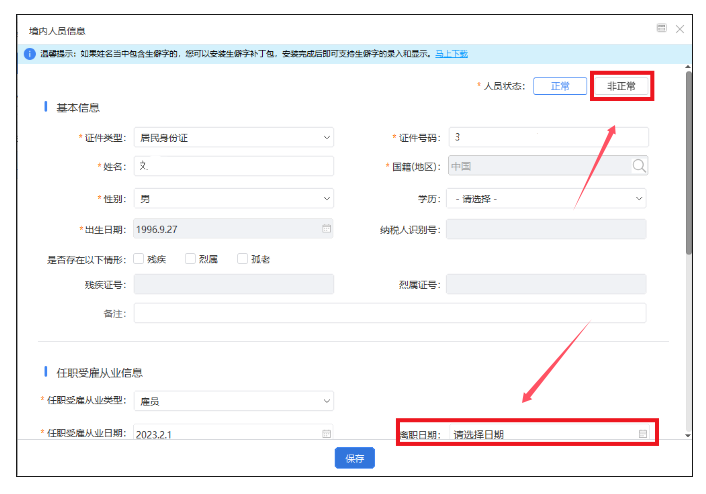Open the 性别 dropdown
Image resolution: width=706 pixels, height=494 pixels.
[234, 199]
